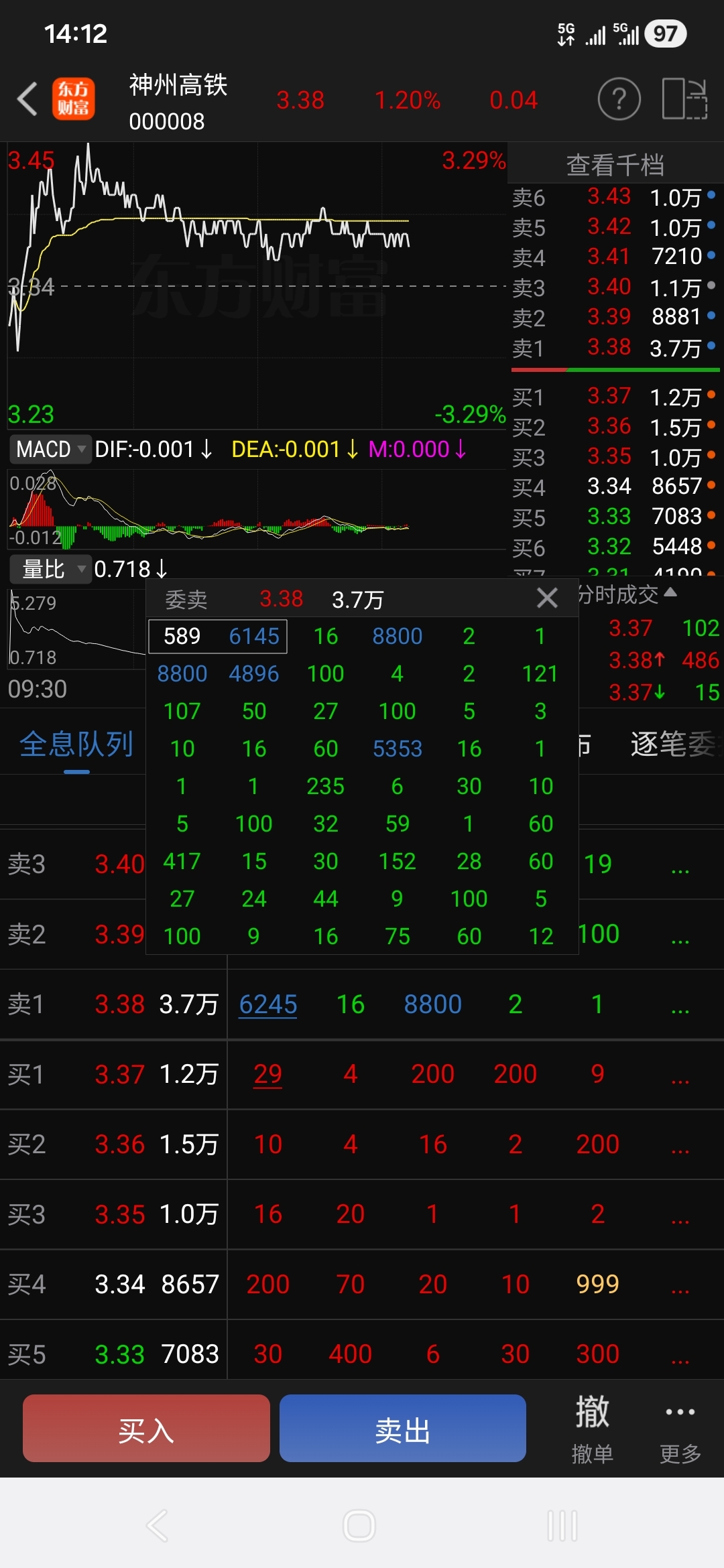This screenshot has height=1568, width=724.
Task: Tap the underlined 6245 order in 卖1
Action: (x=268, y=1004)
